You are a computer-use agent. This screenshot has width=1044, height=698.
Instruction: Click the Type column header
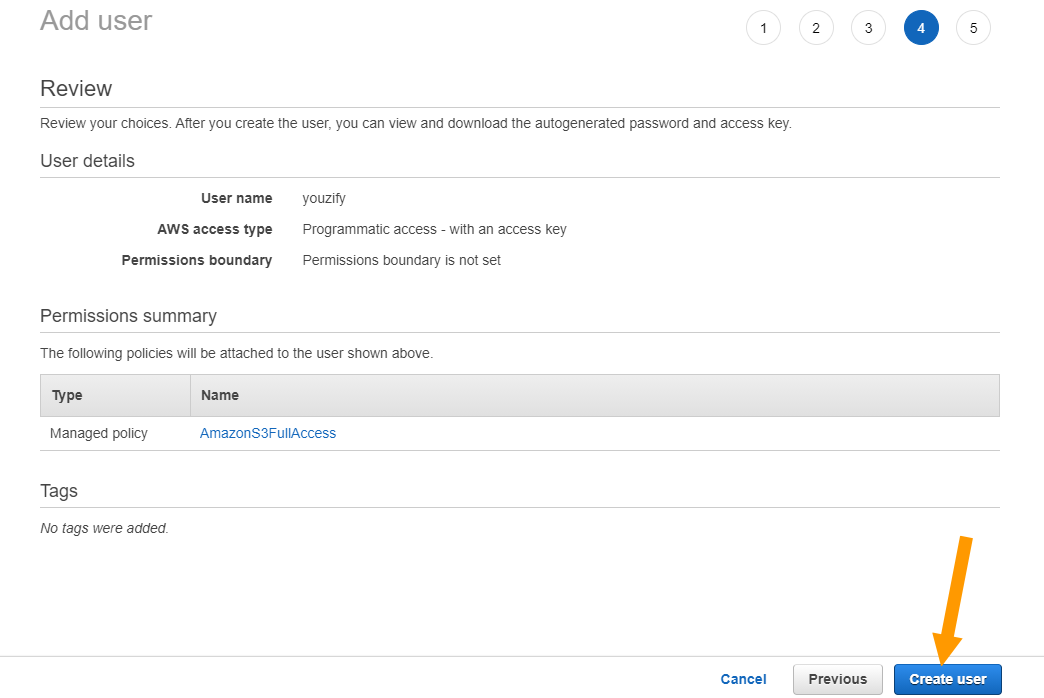click(x=115, y=395)
